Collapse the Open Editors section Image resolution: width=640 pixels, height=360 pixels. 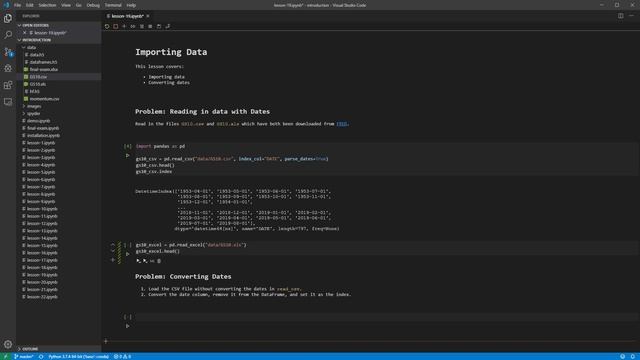(x=58, y=25)
